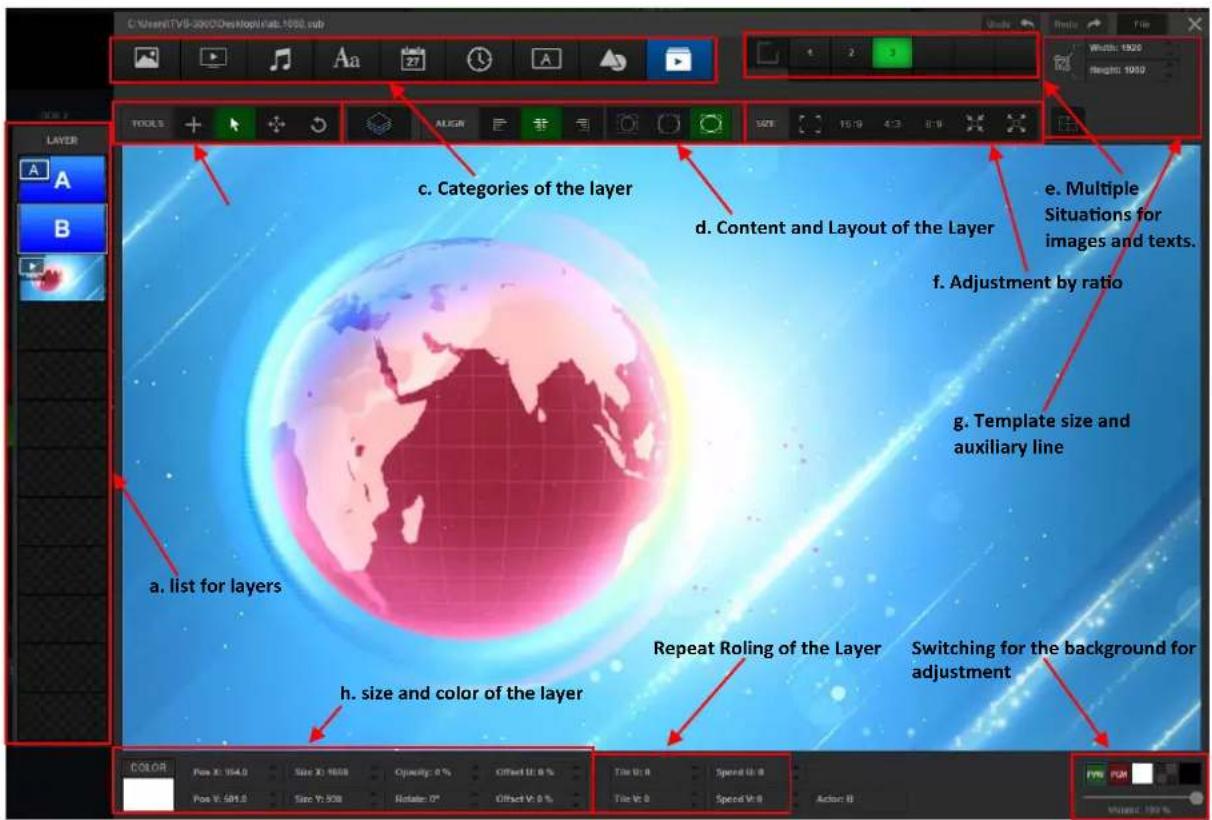The height and width of the screenshot is (820, 1212).
Task: Switch to situation 2
Action: click(850, 52)
